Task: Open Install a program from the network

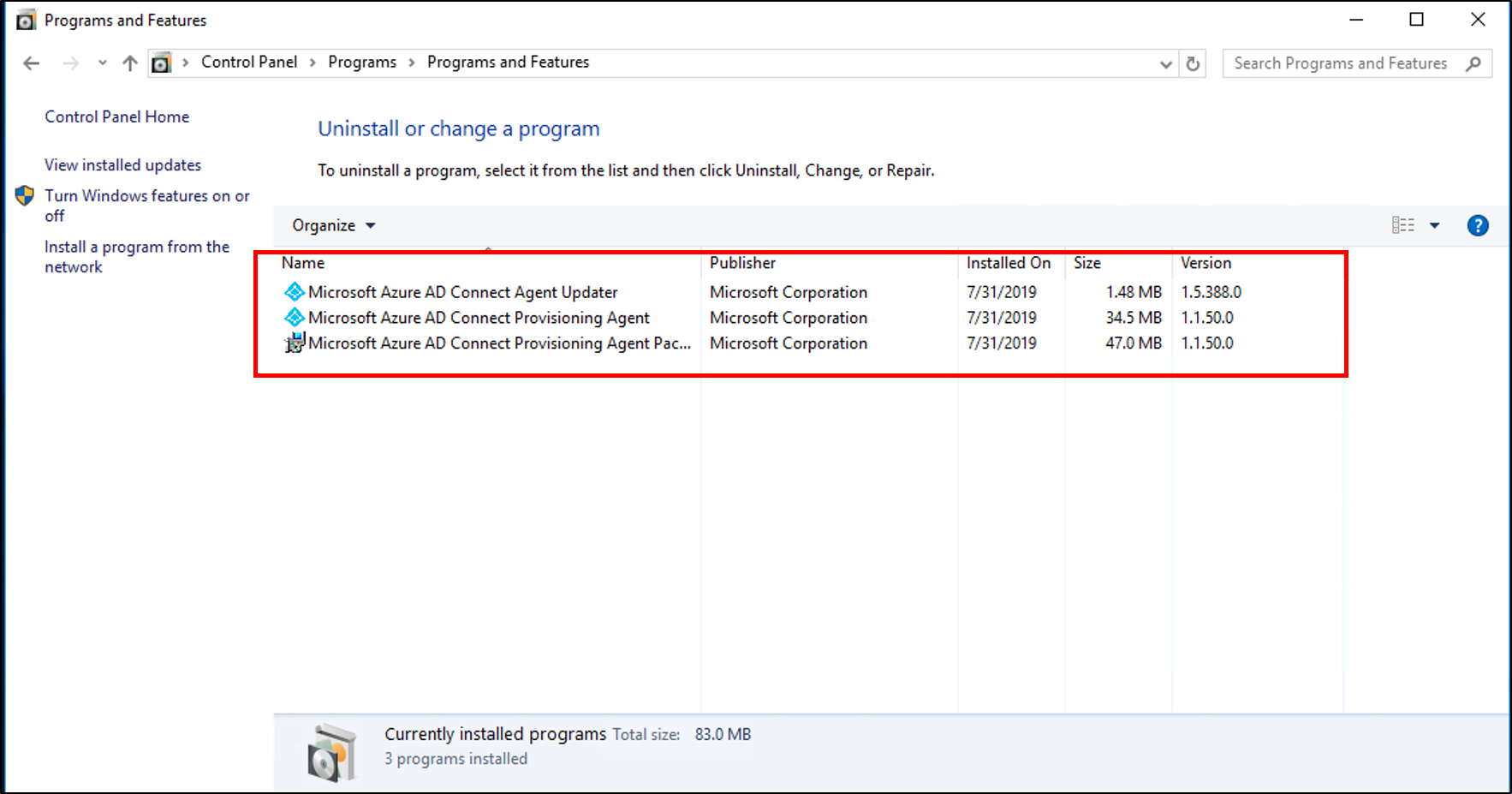Action: [x=137, y=257]
